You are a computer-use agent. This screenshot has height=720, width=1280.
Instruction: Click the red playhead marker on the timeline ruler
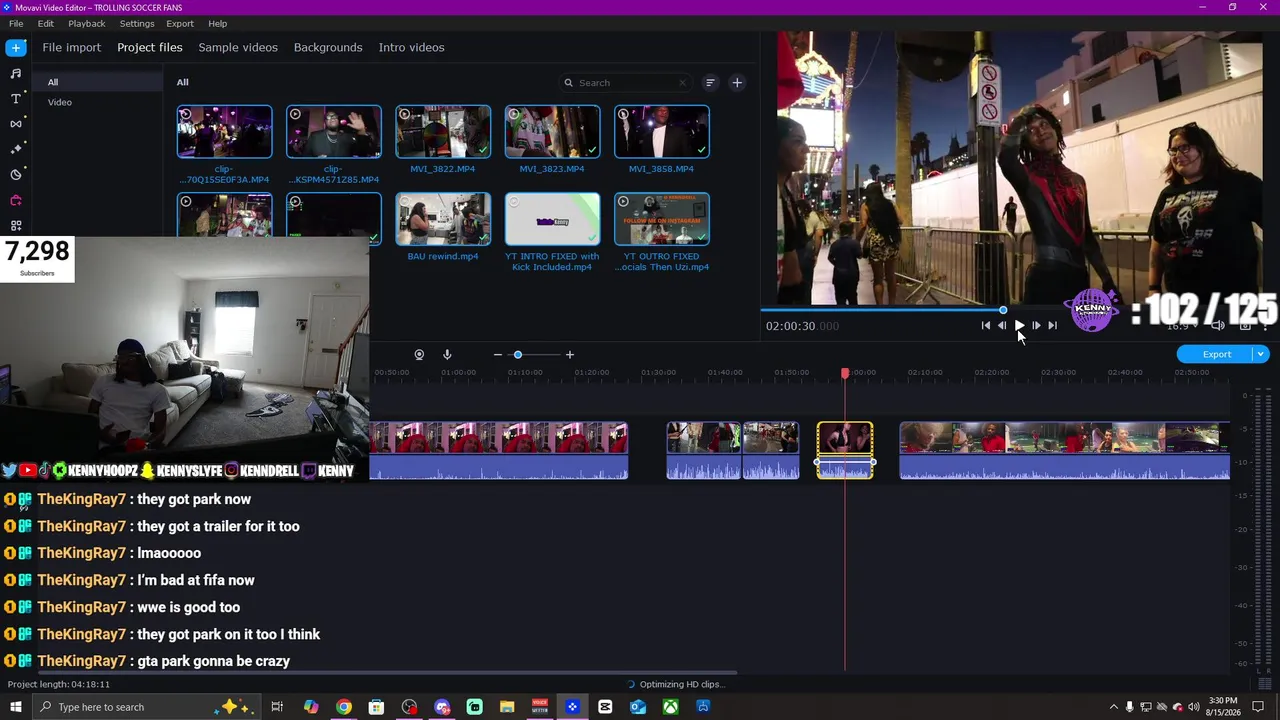click(845, 373)
